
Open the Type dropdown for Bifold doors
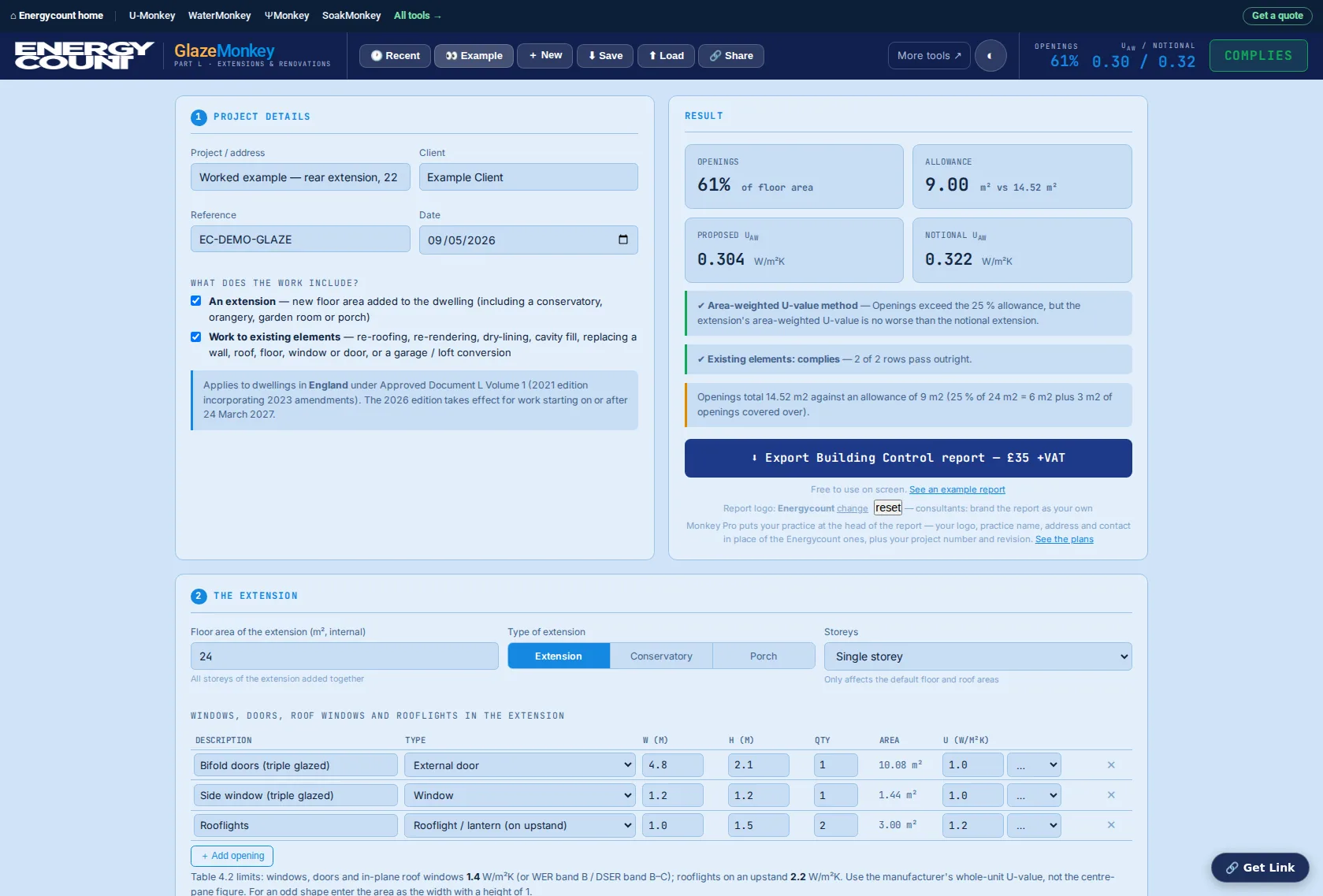(520, 765)
